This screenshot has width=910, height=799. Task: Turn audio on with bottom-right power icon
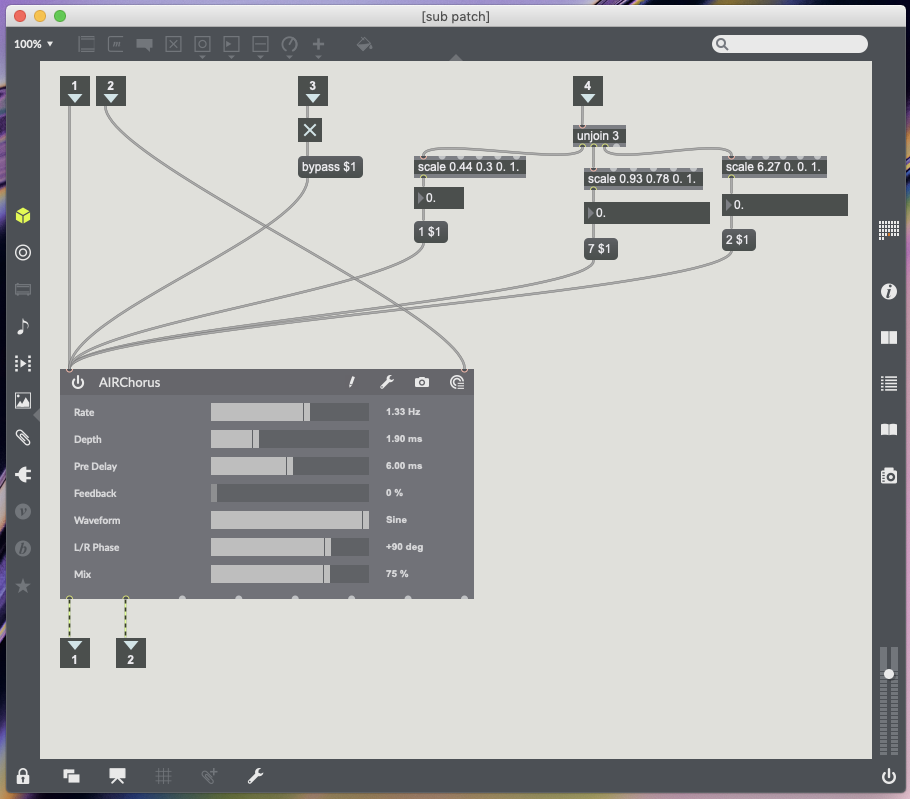[x=888, y=775]
